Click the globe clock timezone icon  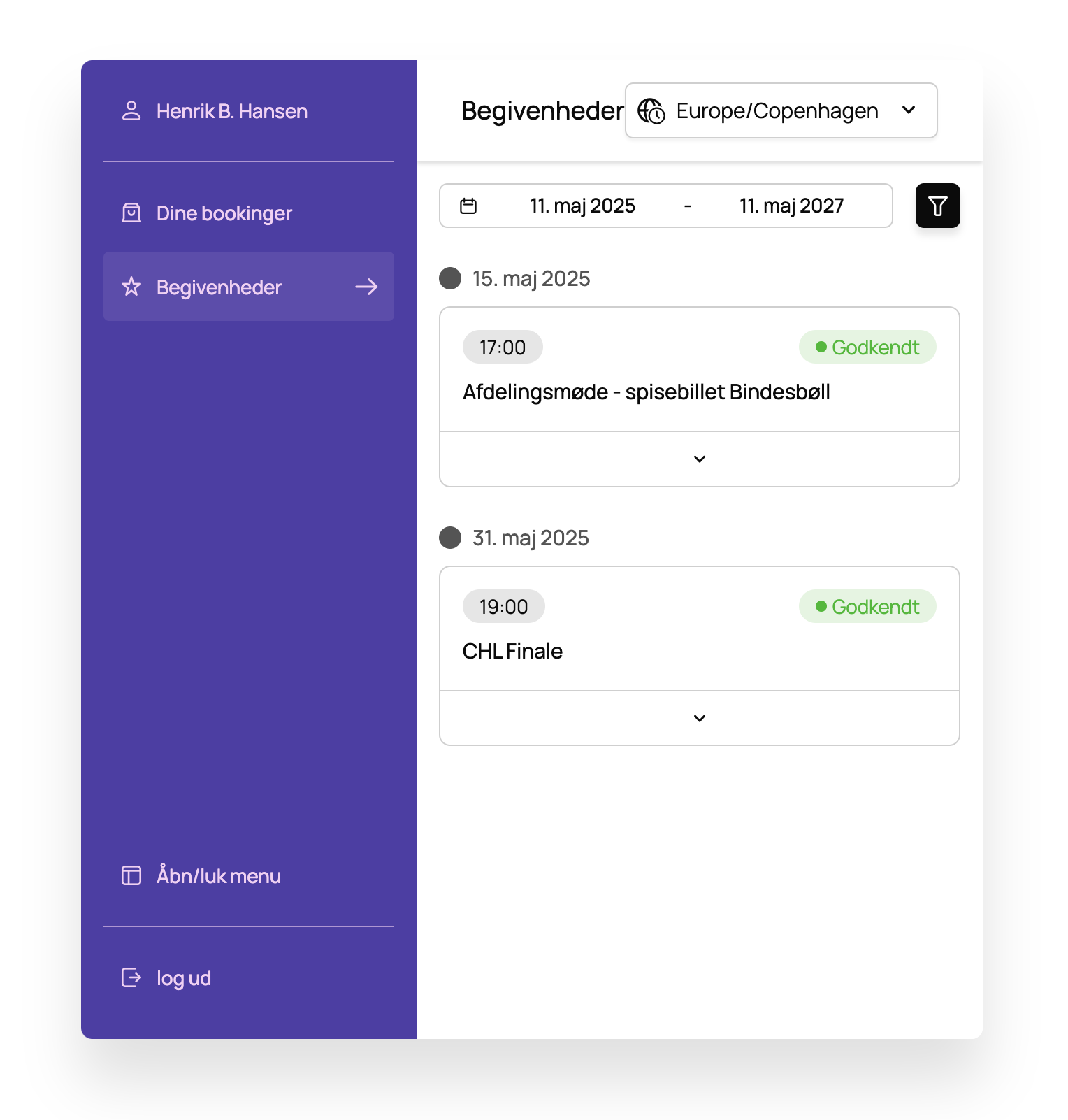651,111
